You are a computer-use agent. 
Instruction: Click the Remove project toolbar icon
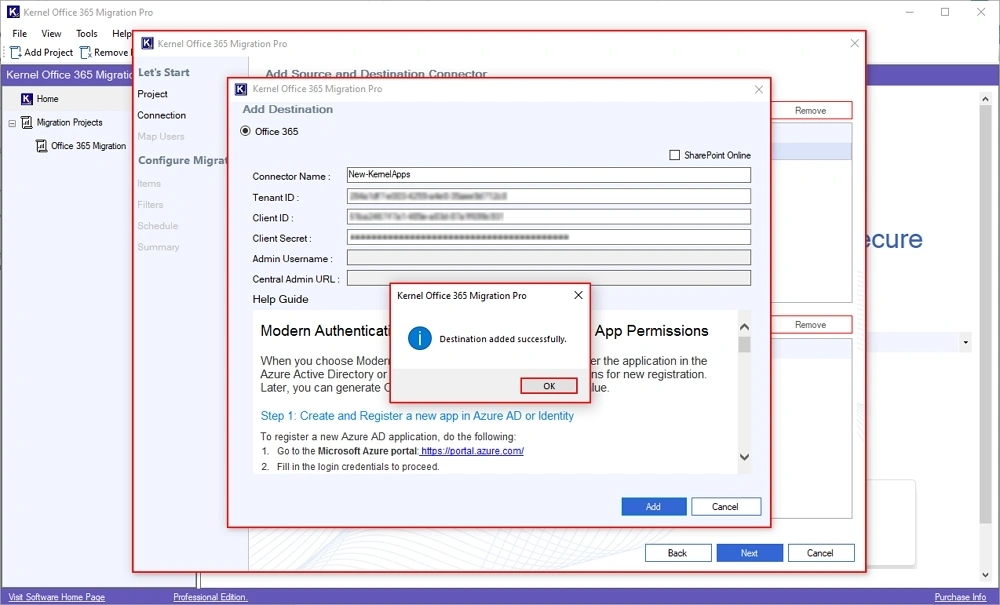point(86,52)
